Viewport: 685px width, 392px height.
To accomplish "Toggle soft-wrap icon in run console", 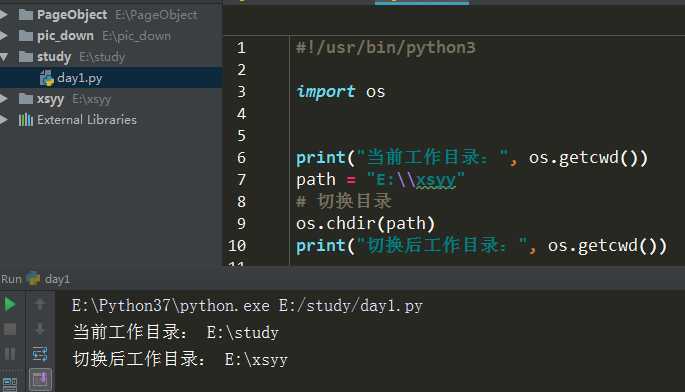I will [40, 354].
